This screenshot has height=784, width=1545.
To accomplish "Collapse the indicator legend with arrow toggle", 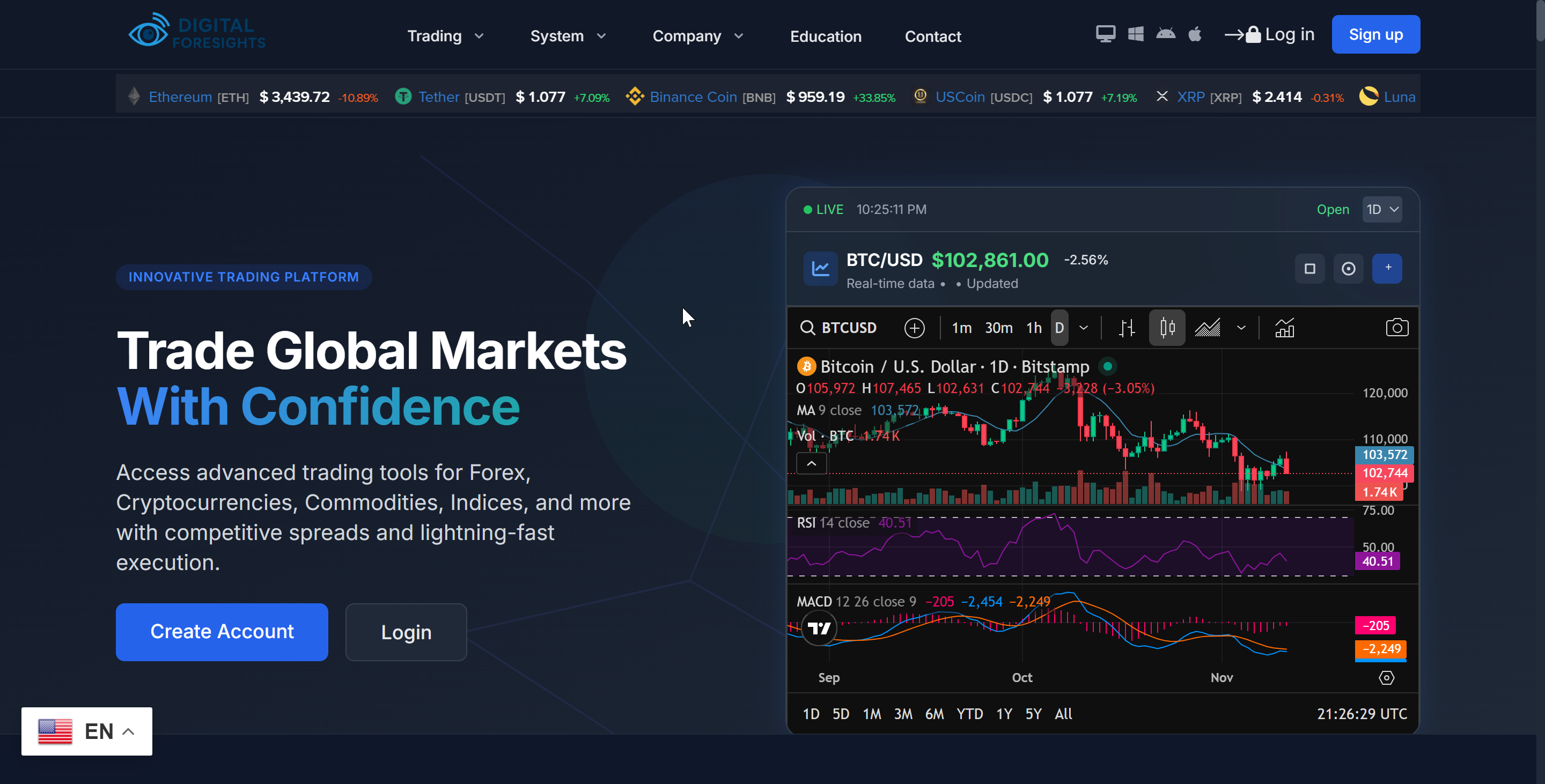I will 811,463.
